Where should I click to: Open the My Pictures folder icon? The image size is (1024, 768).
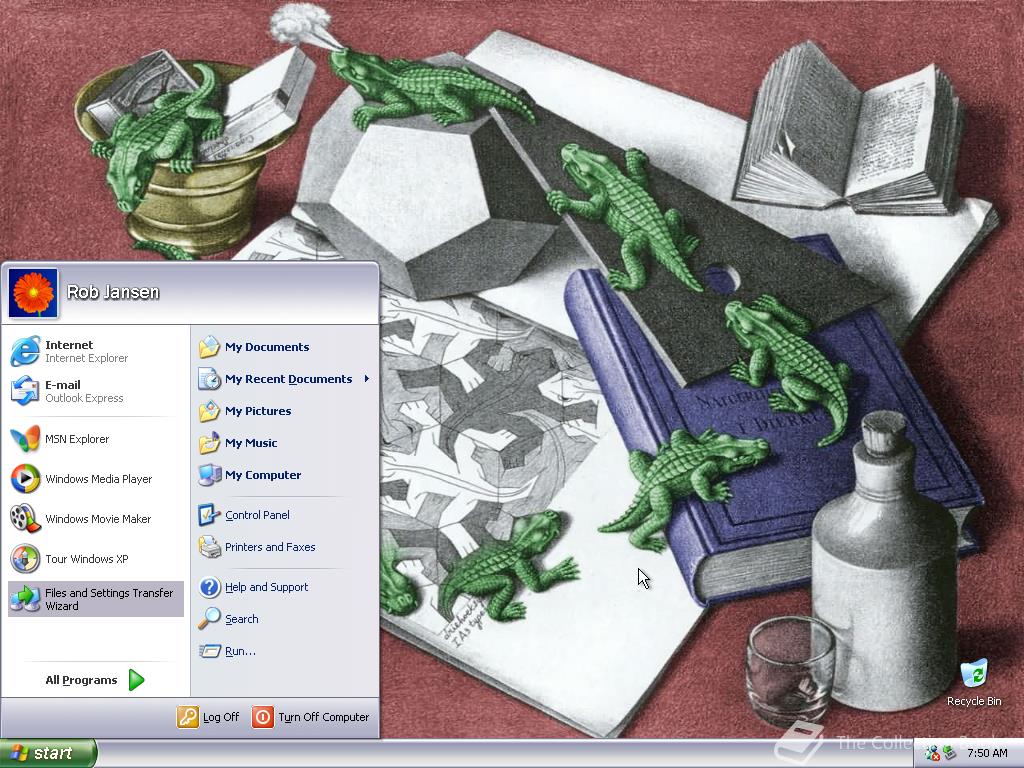pyautogui.click(x=210, y=411)
